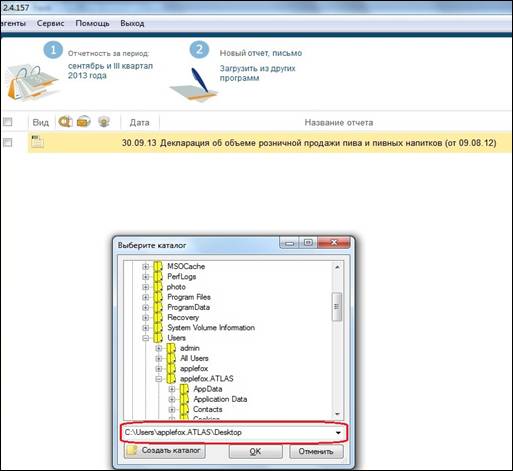513x471 pixels.
Task: Toggle the select-all checkbox in table header
Action: (x=7, y=122)
